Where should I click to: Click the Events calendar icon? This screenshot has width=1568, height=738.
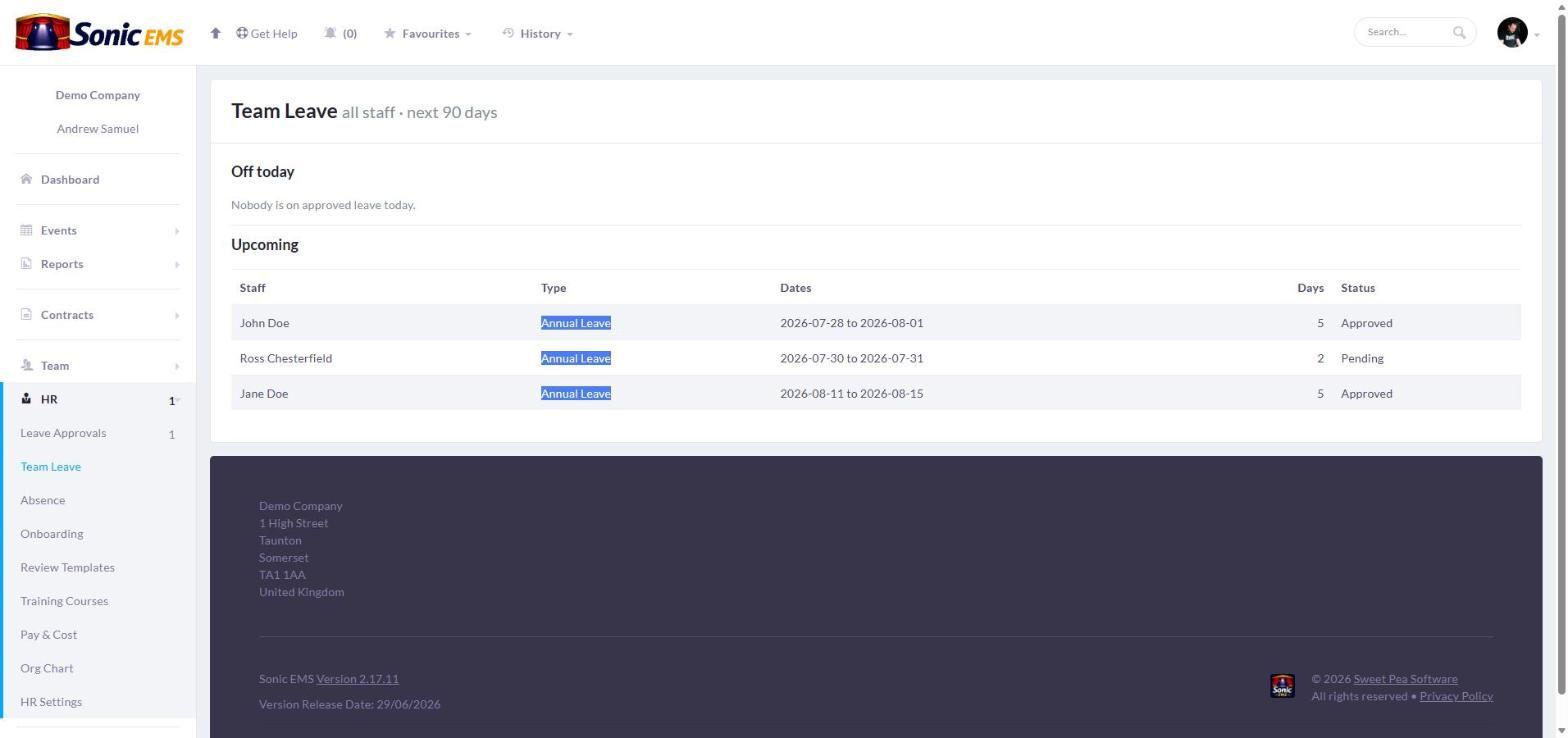[26, 230]
